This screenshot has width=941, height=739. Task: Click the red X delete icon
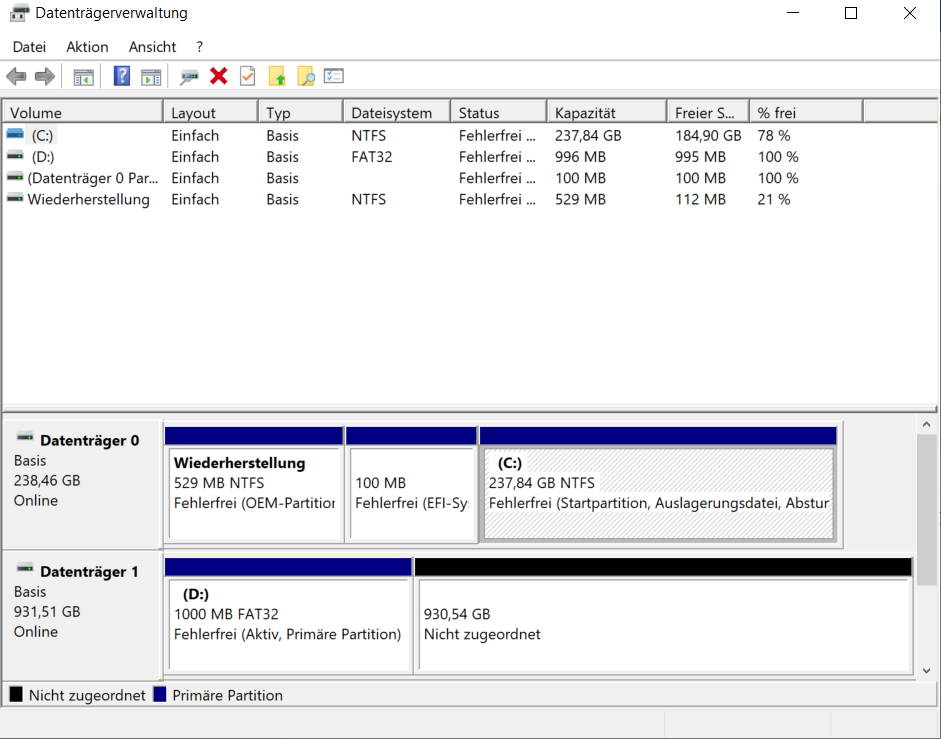[x=218, y=76]
